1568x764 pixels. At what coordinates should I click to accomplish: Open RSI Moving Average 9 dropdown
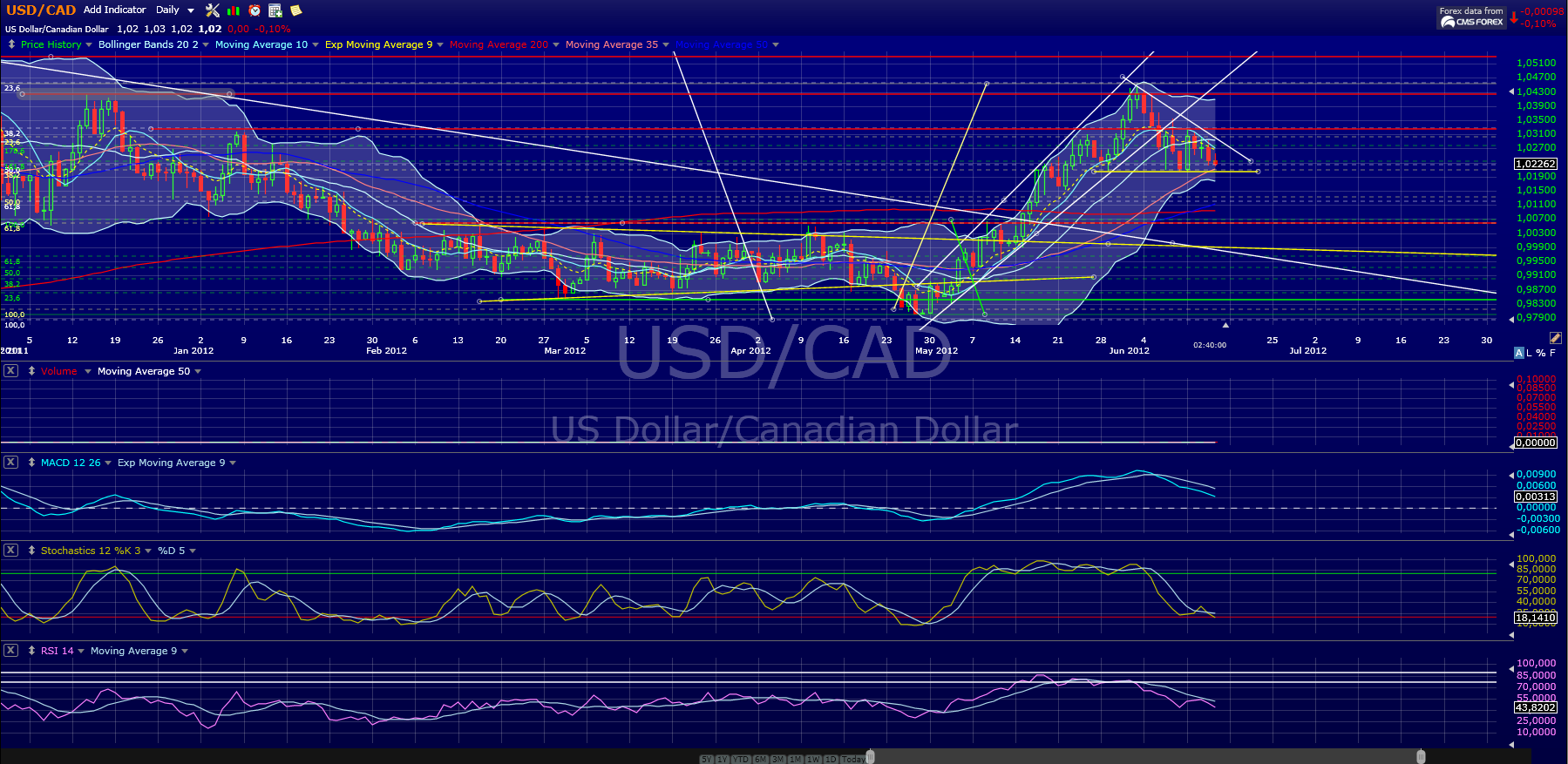(x=185, y=651)
